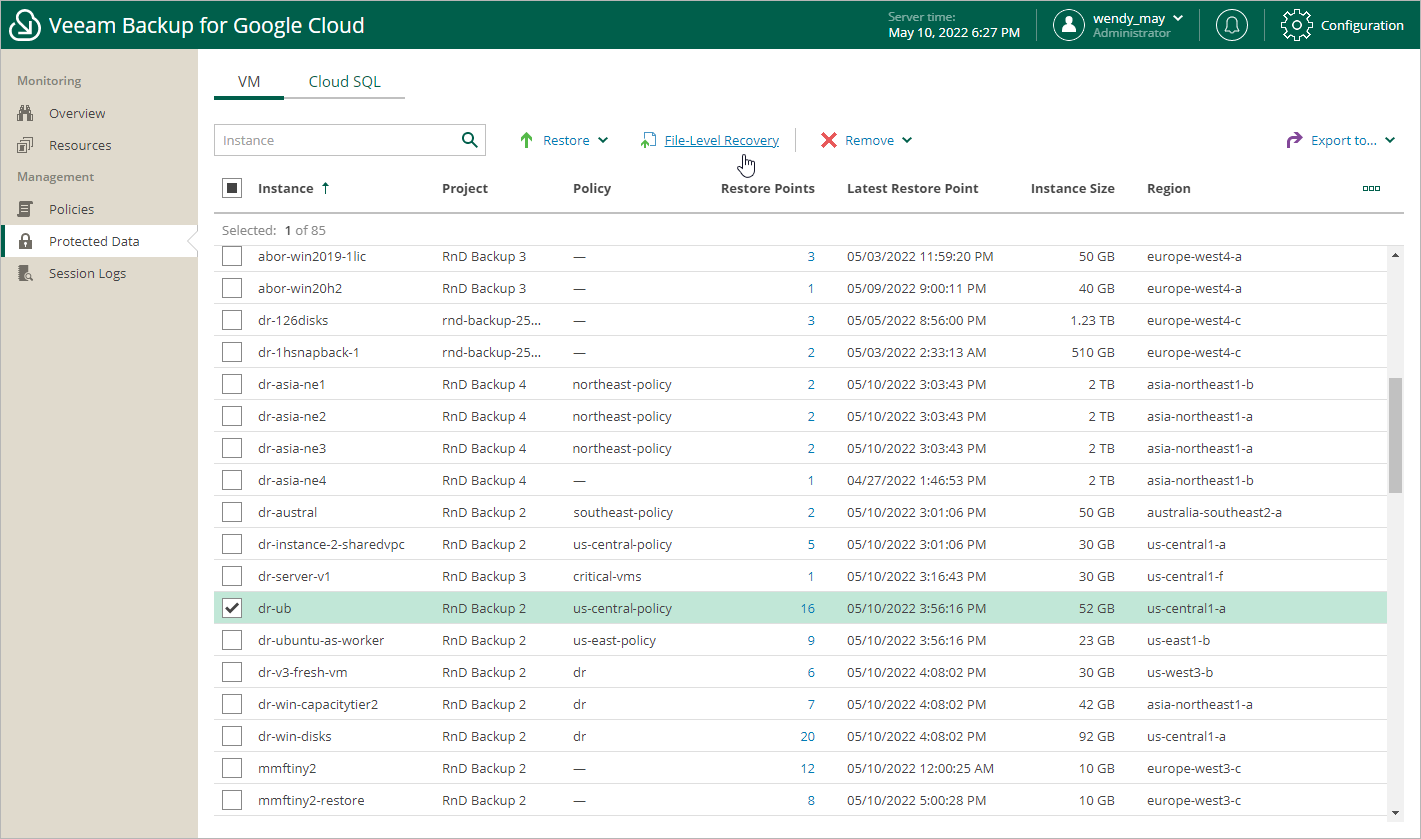Open the notifications bell icon
The height and width of the screenshot is (839, 1421).
tap(1231, 25)
